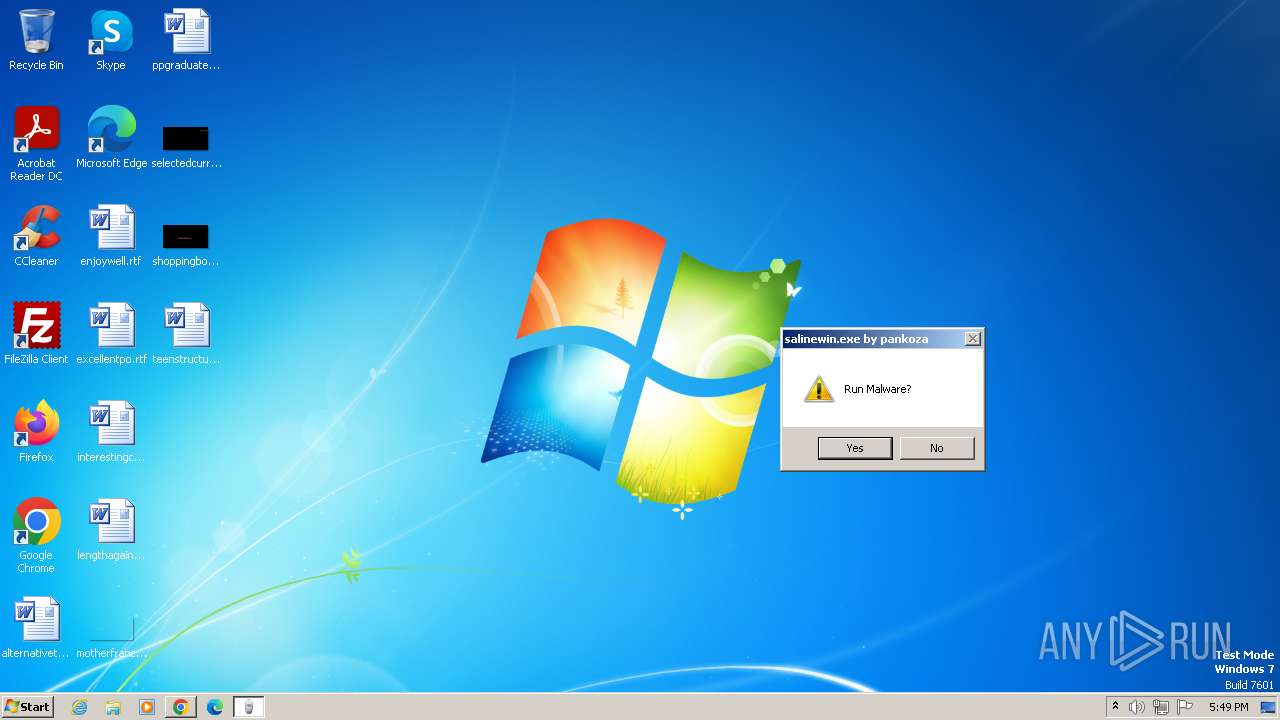The width and height of the screenshot is (1280, 720).
Task: Activate the salinewin taskbar button
Action: 249,707
